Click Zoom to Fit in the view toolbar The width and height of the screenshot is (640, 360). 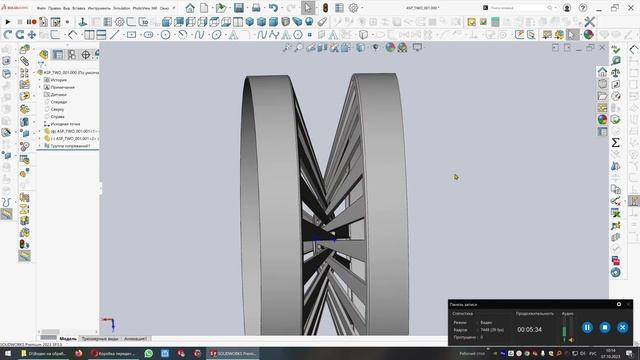click(x=287, y=48)
